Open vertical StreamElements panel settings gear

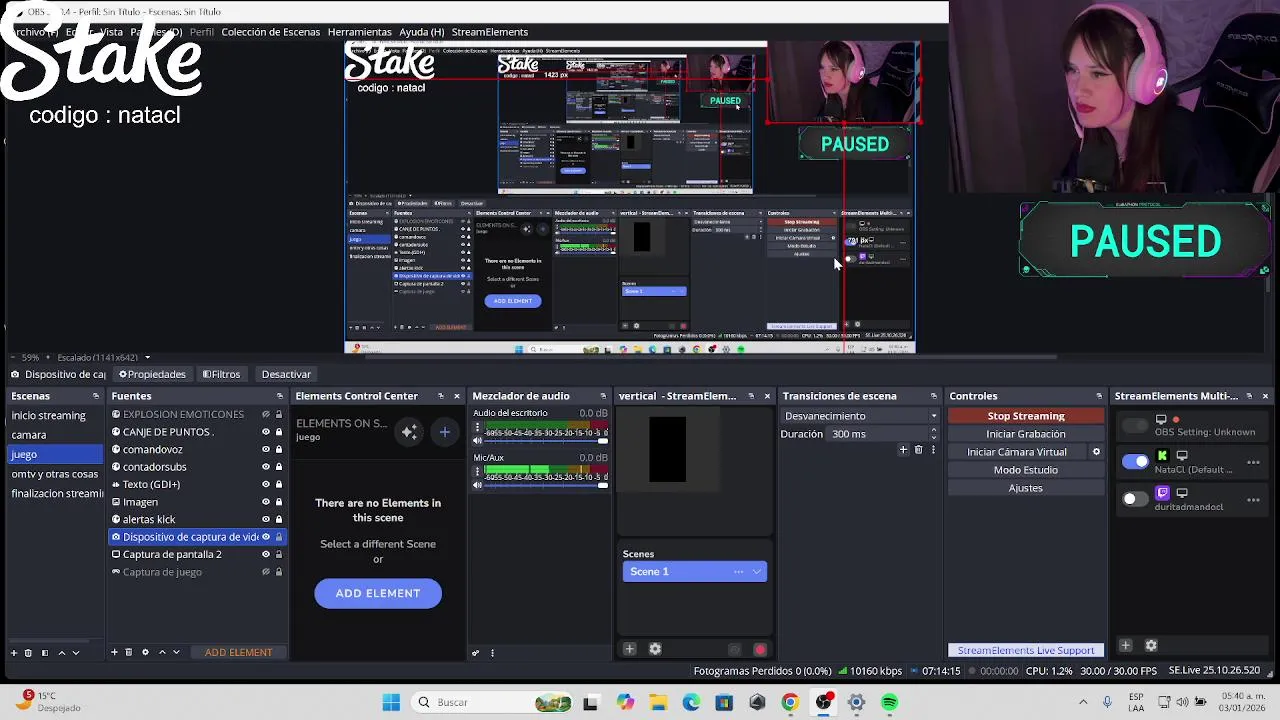(655, 649)
